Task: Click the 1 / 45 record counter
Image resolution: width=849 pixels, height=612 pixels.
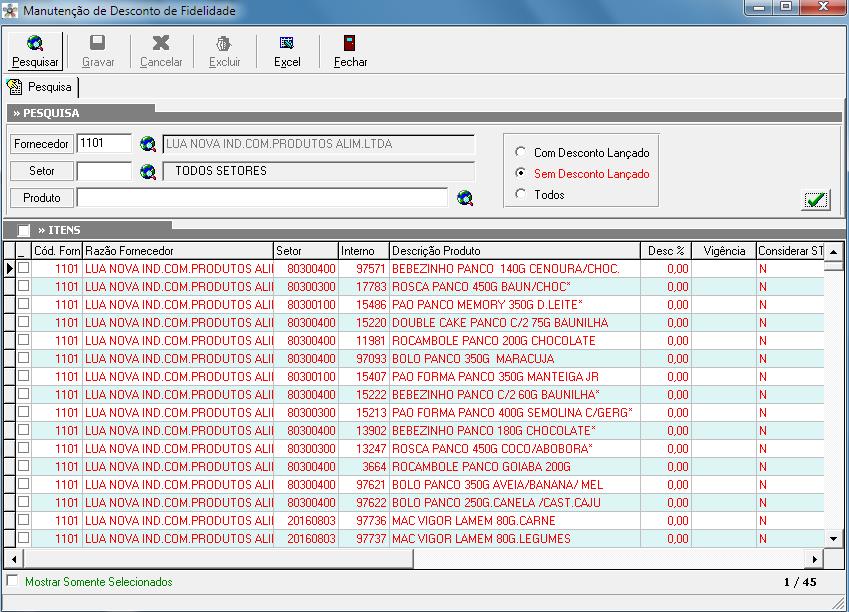Action: pos(800,582)
